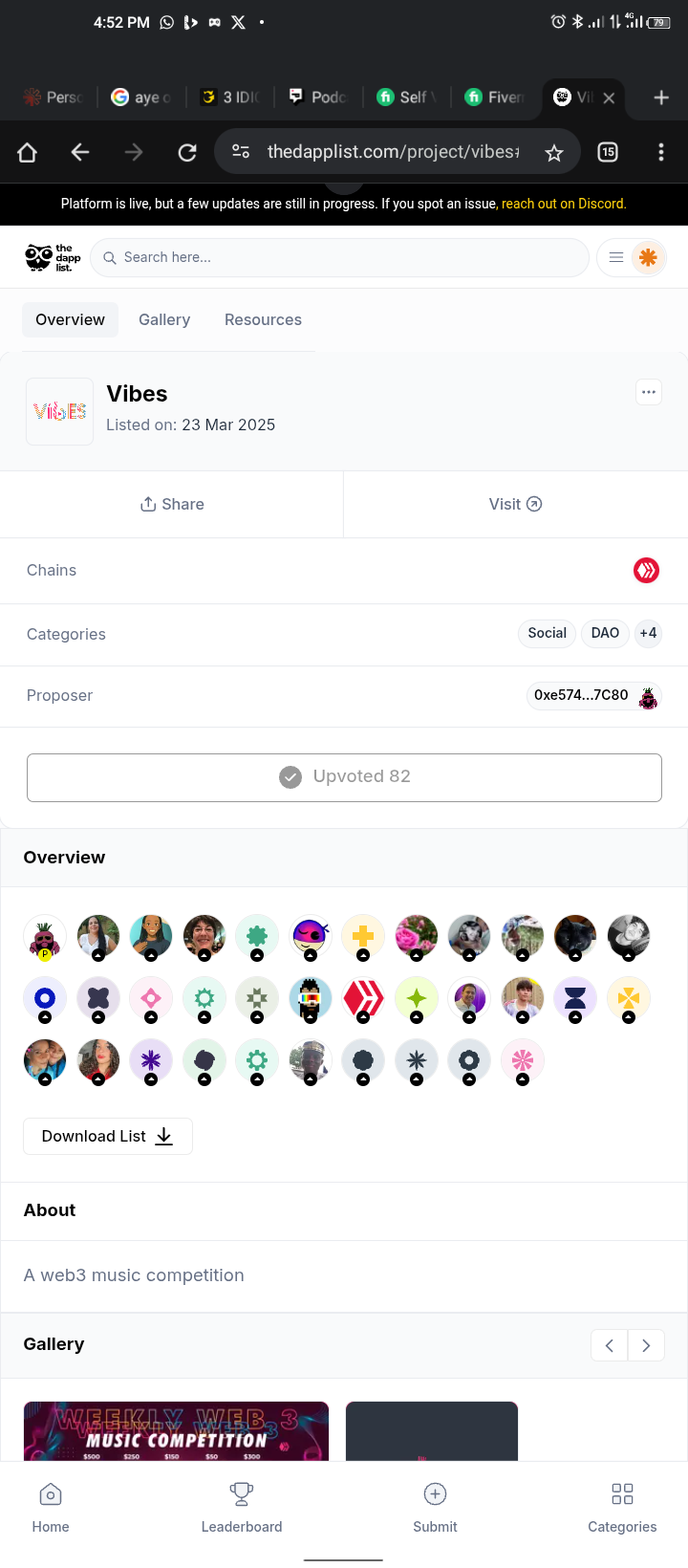
Task: Reload the page with refresh icon
Action: coord(187,152)
